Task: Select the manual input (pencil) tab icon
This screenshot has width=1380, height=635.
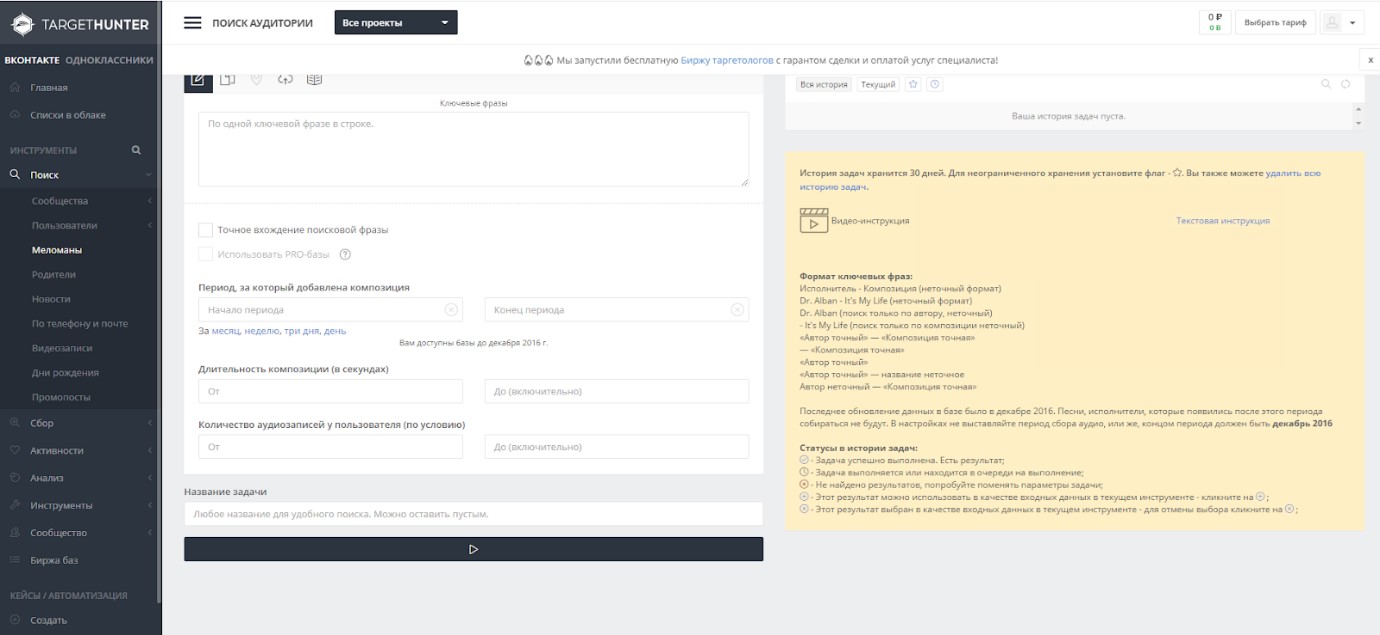Action: pos(198,80)
